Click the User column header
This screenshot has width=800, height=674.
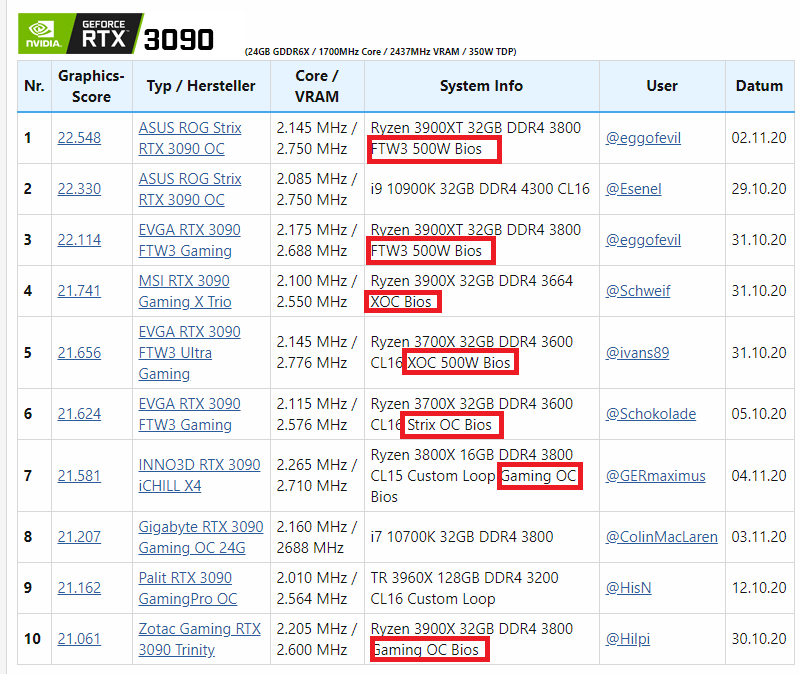[x=662, y=86]
